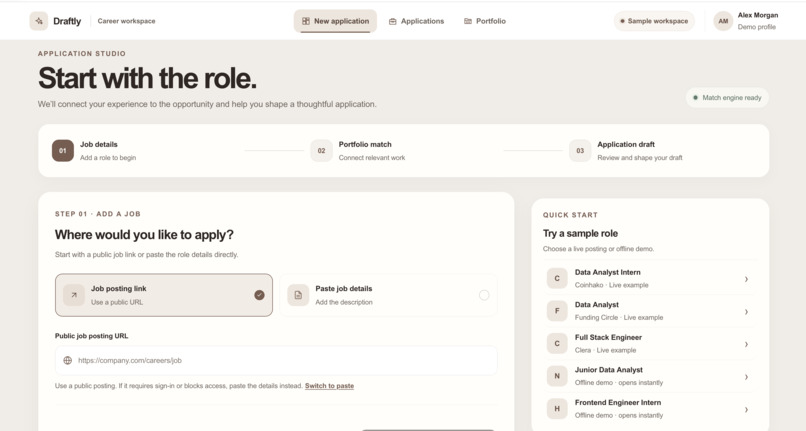
Task: Choose the Job posting link option
Action: 164,295
